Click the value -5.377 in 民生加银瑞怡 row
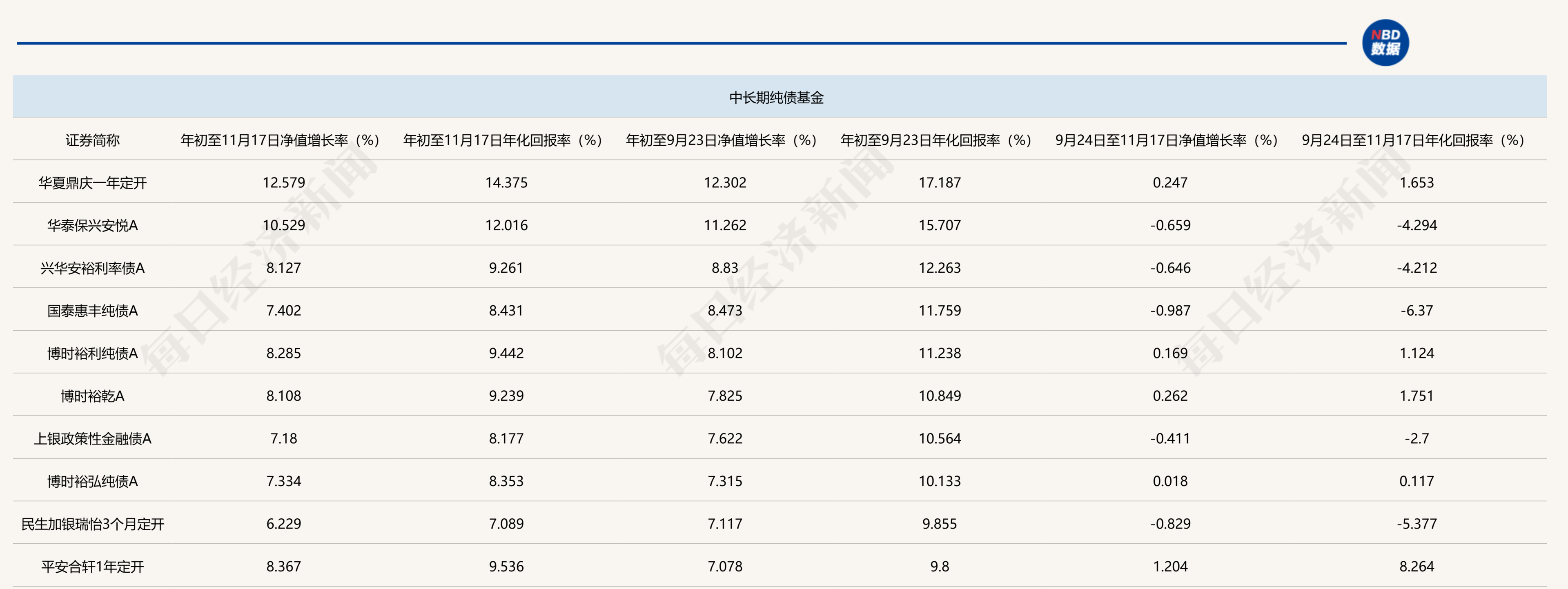 tap(1417, 523)
